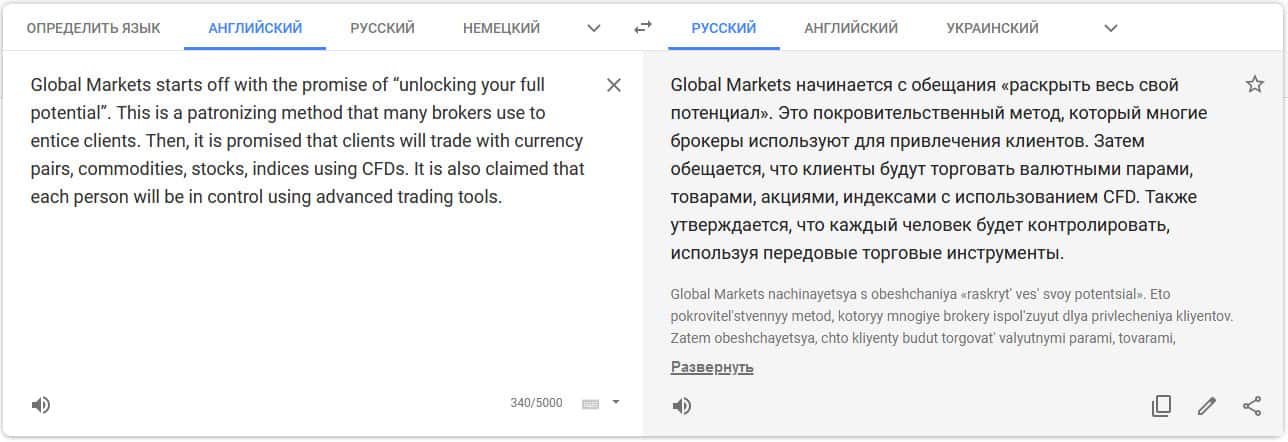This screenshot has height=442, width=1288.
Task: Expand more source languages list
Action: pos(594,28)
